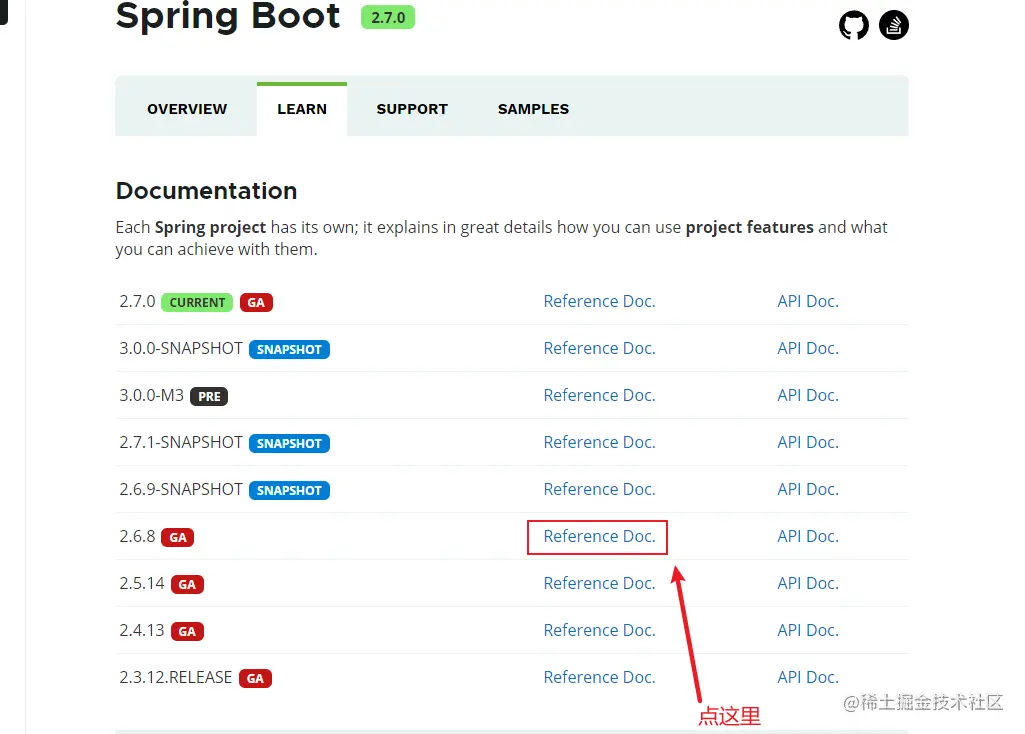Click the green 2.7.0 version badge
The image size is (1025, 734).
(387, 17)
